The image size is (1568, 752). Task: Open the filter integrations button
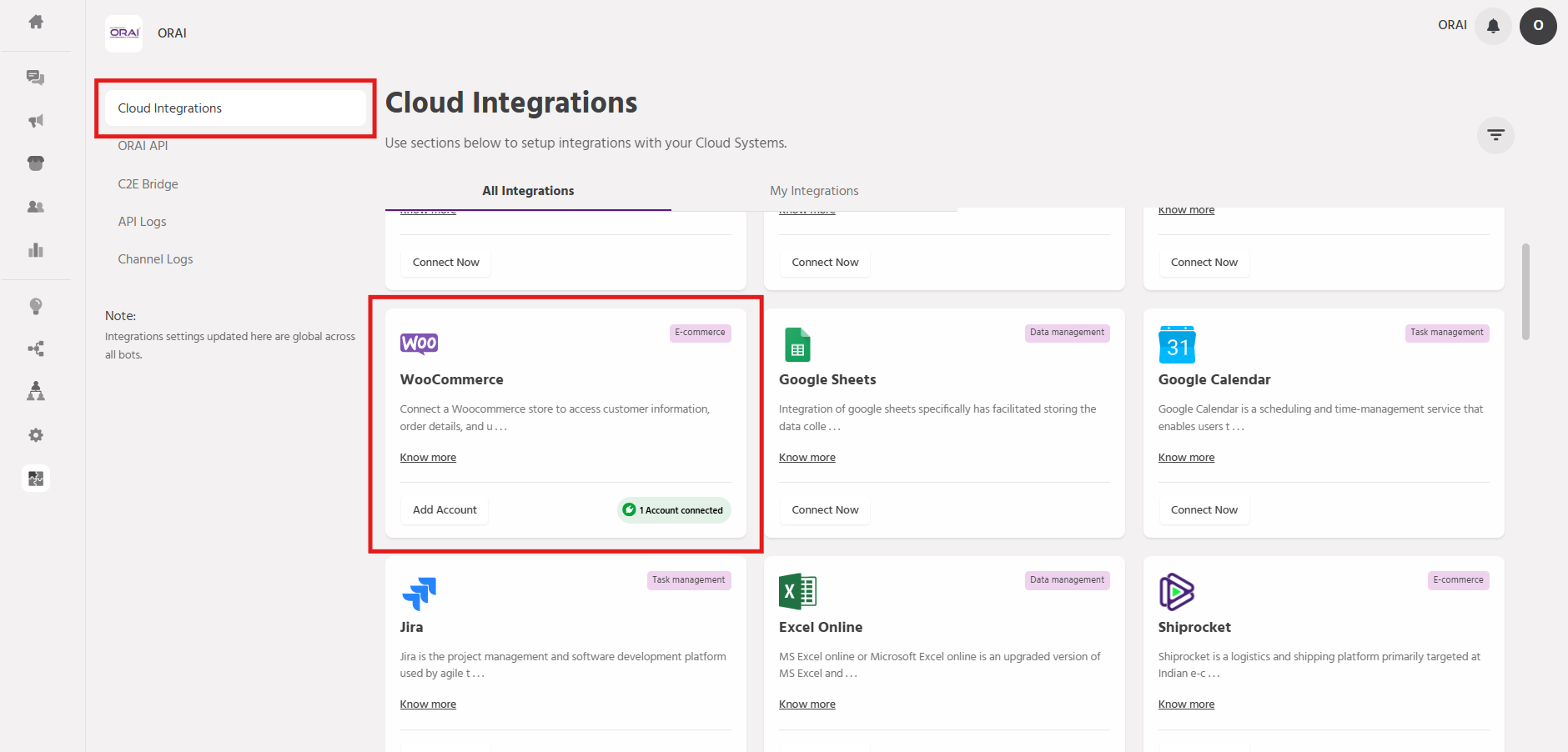1495,135
